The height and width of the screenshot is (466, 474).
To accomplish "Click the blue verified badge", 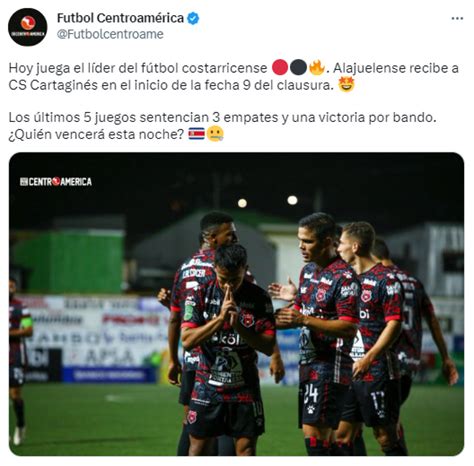I will click(x=193, y=18).
